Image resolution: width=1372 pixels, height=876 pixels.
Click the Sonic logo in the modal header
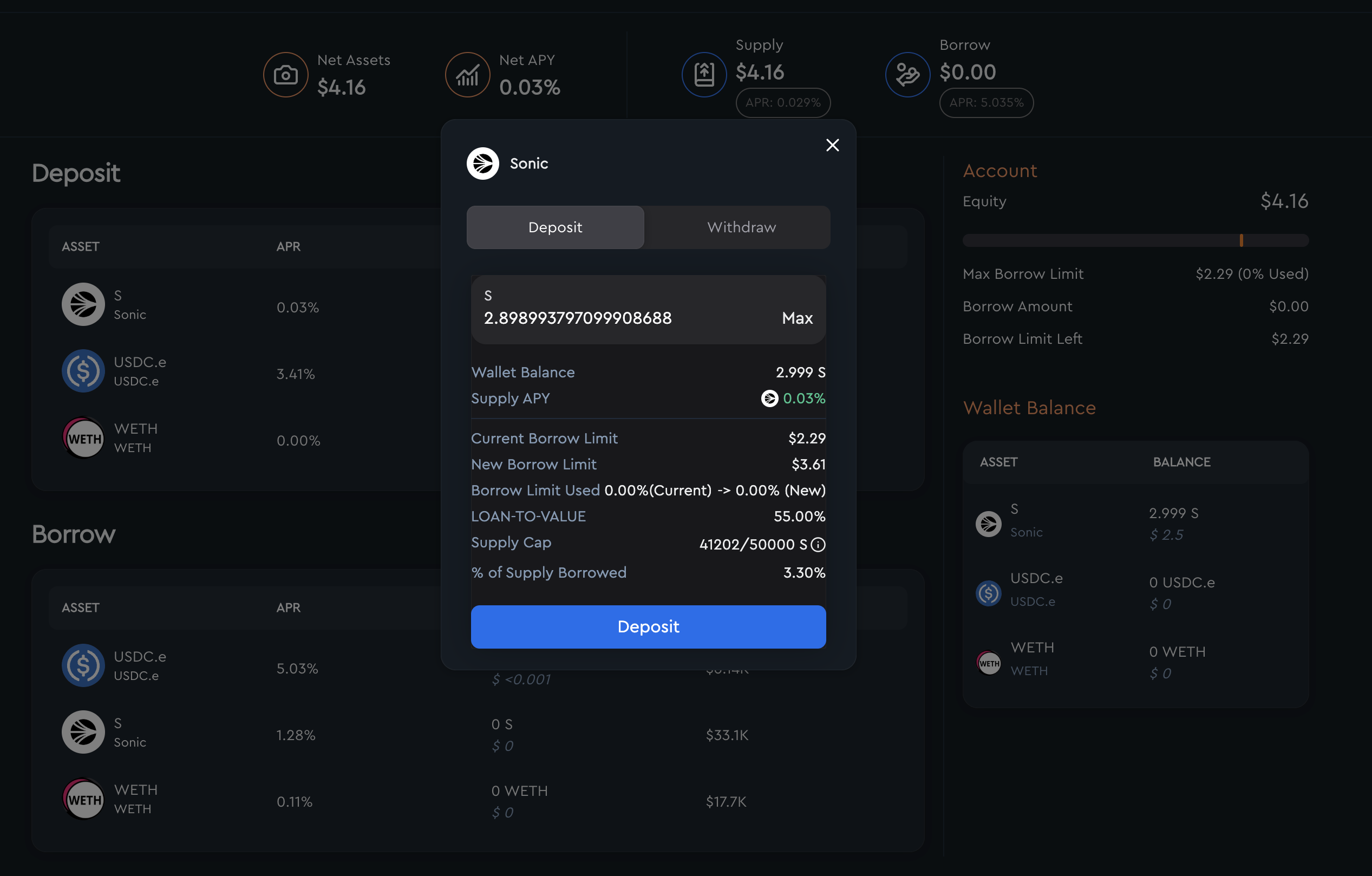point(482,164)
